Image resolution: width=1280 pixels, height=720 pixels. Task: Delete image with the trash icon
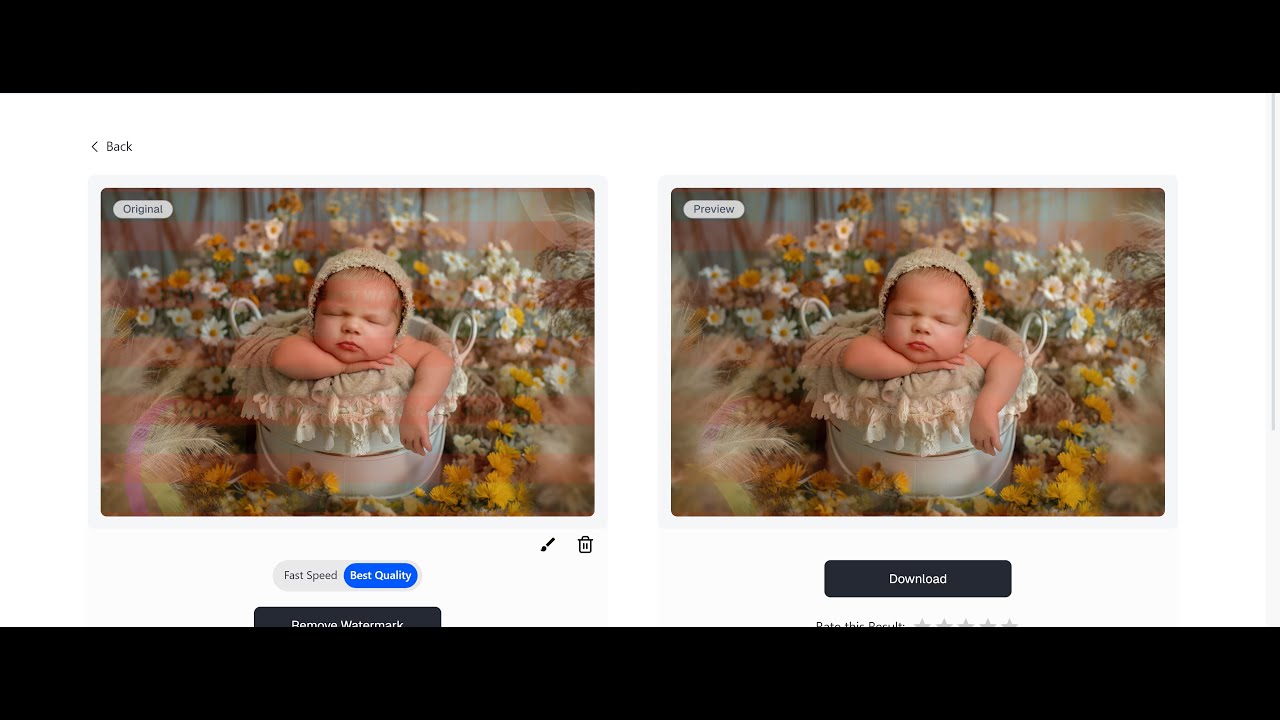tap(585, 545)
